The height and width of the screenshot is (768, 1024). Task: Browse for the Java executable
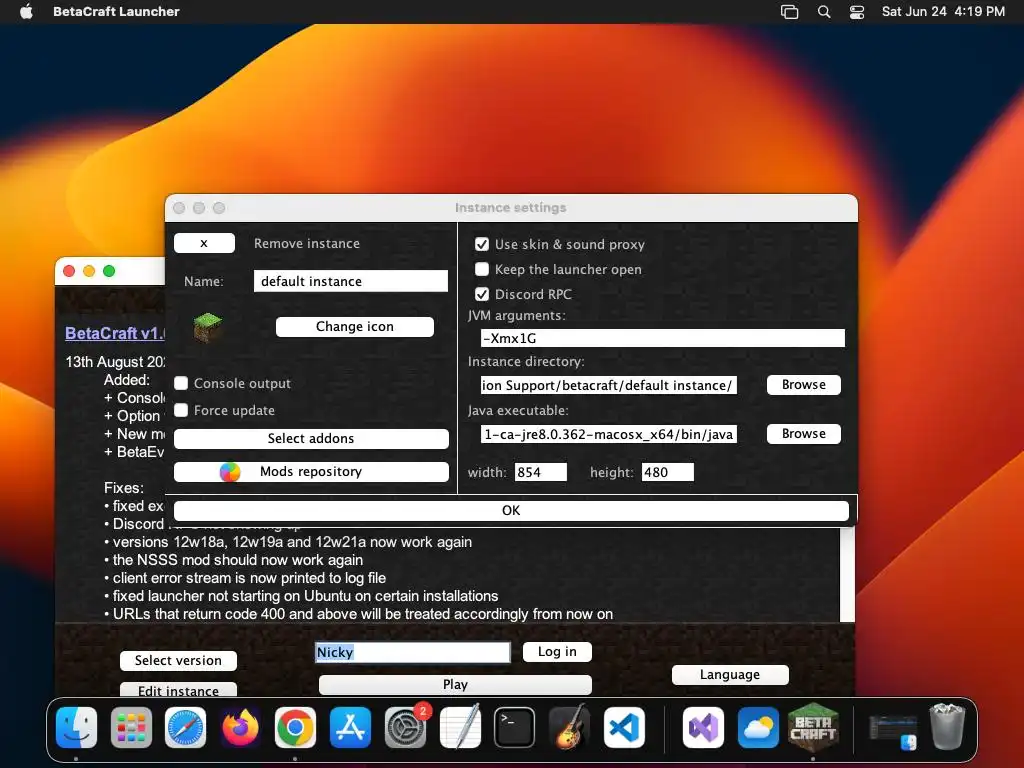[x=804, y=434]
